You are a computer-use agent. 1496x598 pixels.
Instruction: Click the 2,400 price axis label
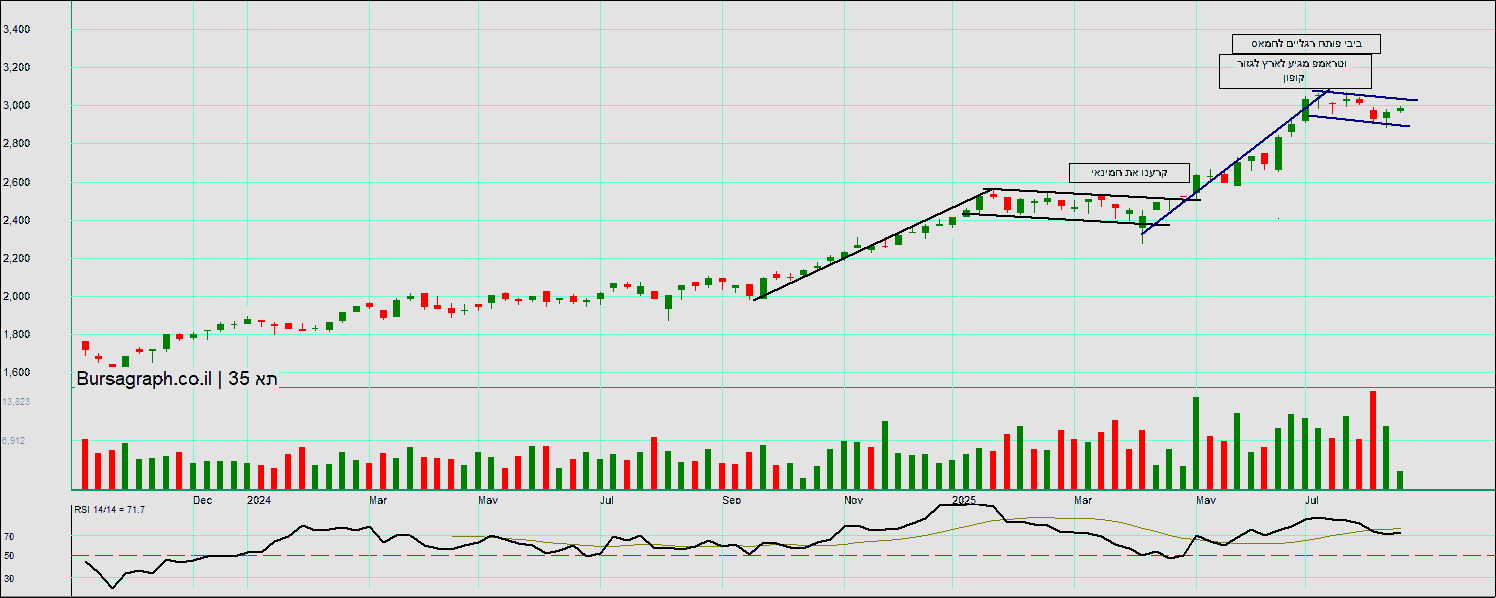(x=16, y=220)
